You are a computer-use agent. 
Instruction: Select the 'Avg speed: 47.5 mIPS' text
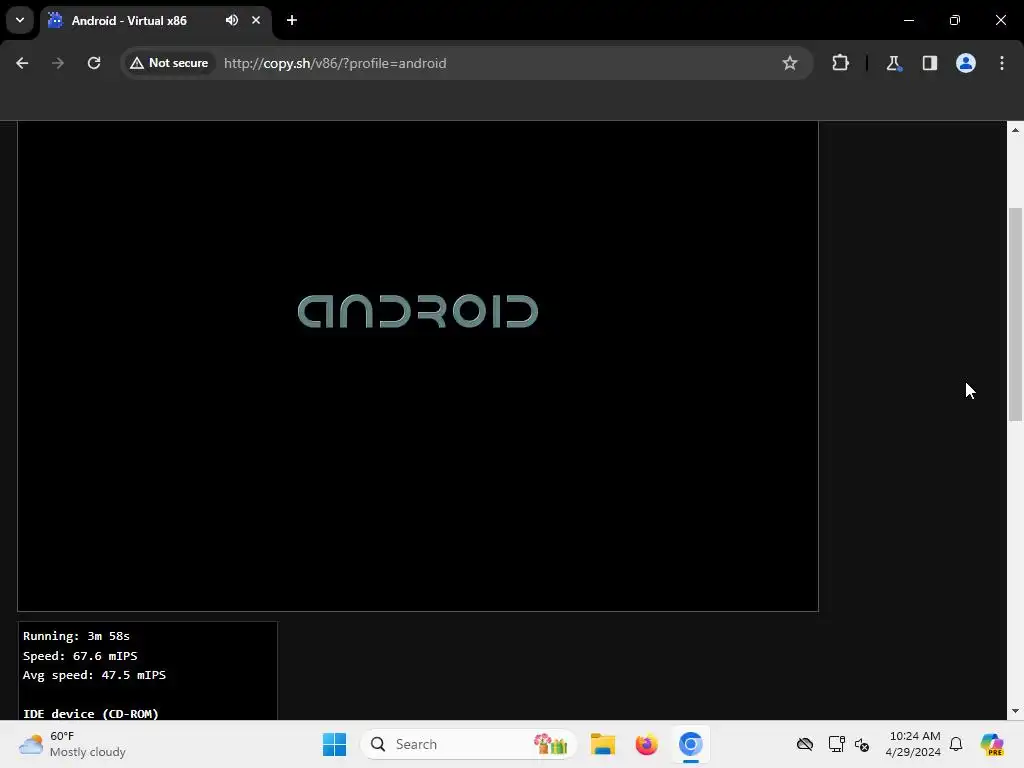pos(94,675)
